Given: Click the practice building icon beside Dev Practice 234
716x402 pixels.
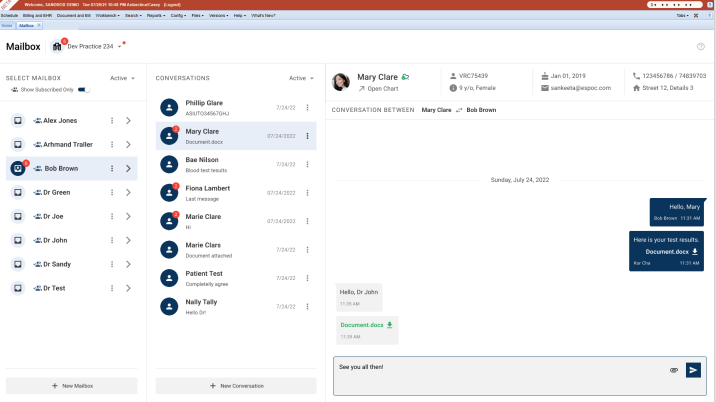Looking at the screenshot, I should (57, 47).
